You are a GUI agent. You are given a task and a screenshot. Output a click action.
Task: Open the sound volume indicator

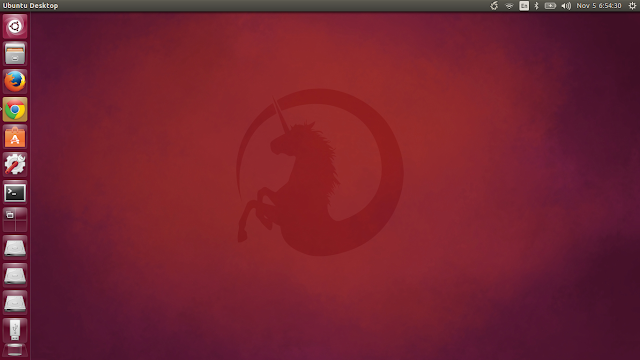(x=566, y=6)
